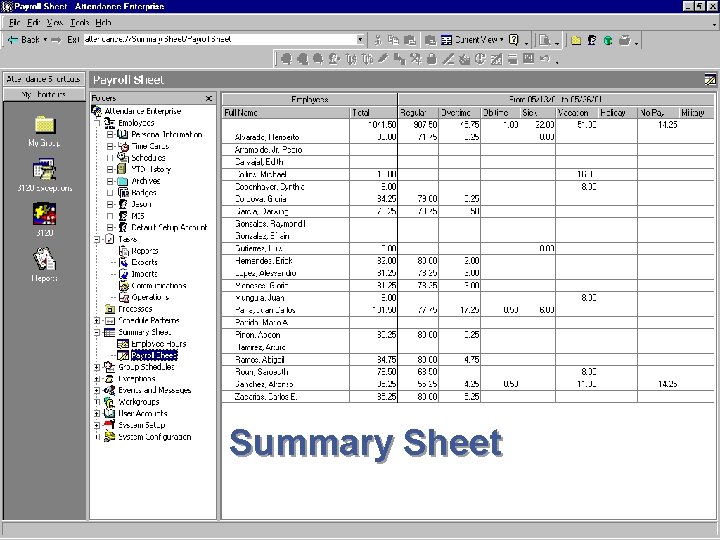Expand the Group Schedules tree node
Image resolution: width=720 pixels, height=540 pixels.
pyautogui.click(x=97, y=367)
